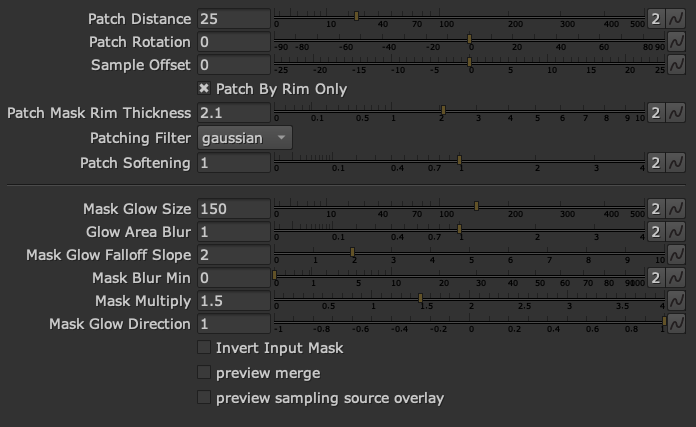Open animation menu for Patch Softening
The height and width of the screenshot is (427, 696).
point(676,162)
